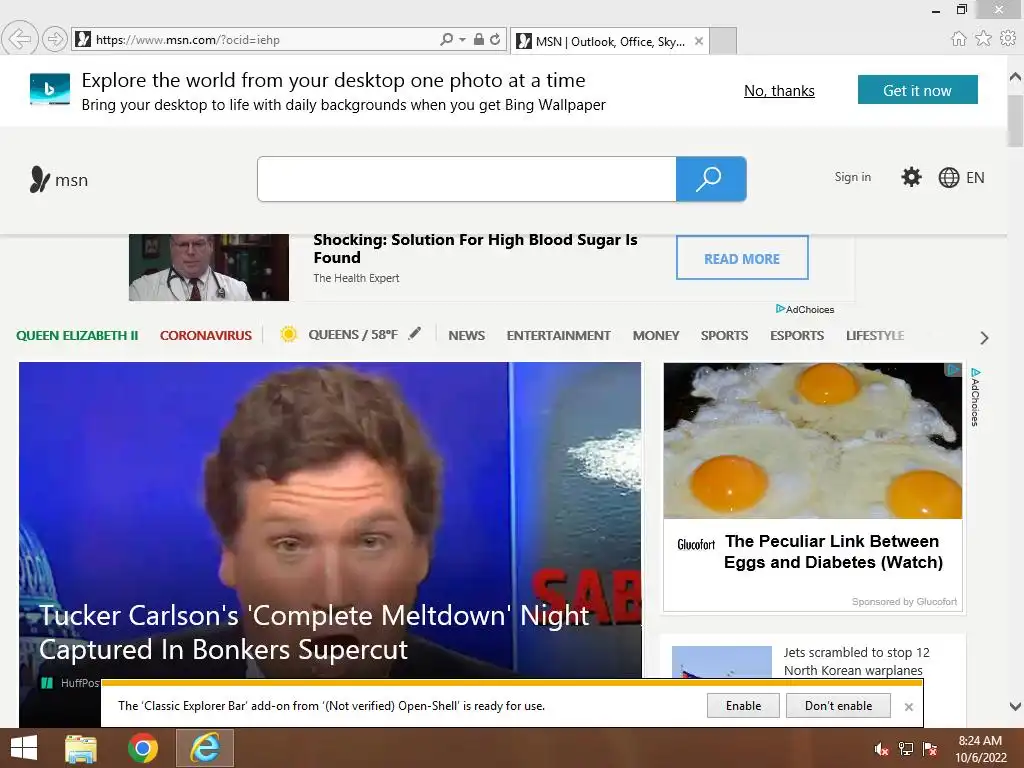
Task: Open the EN language globe selector
Action: (x=961, y=178)
